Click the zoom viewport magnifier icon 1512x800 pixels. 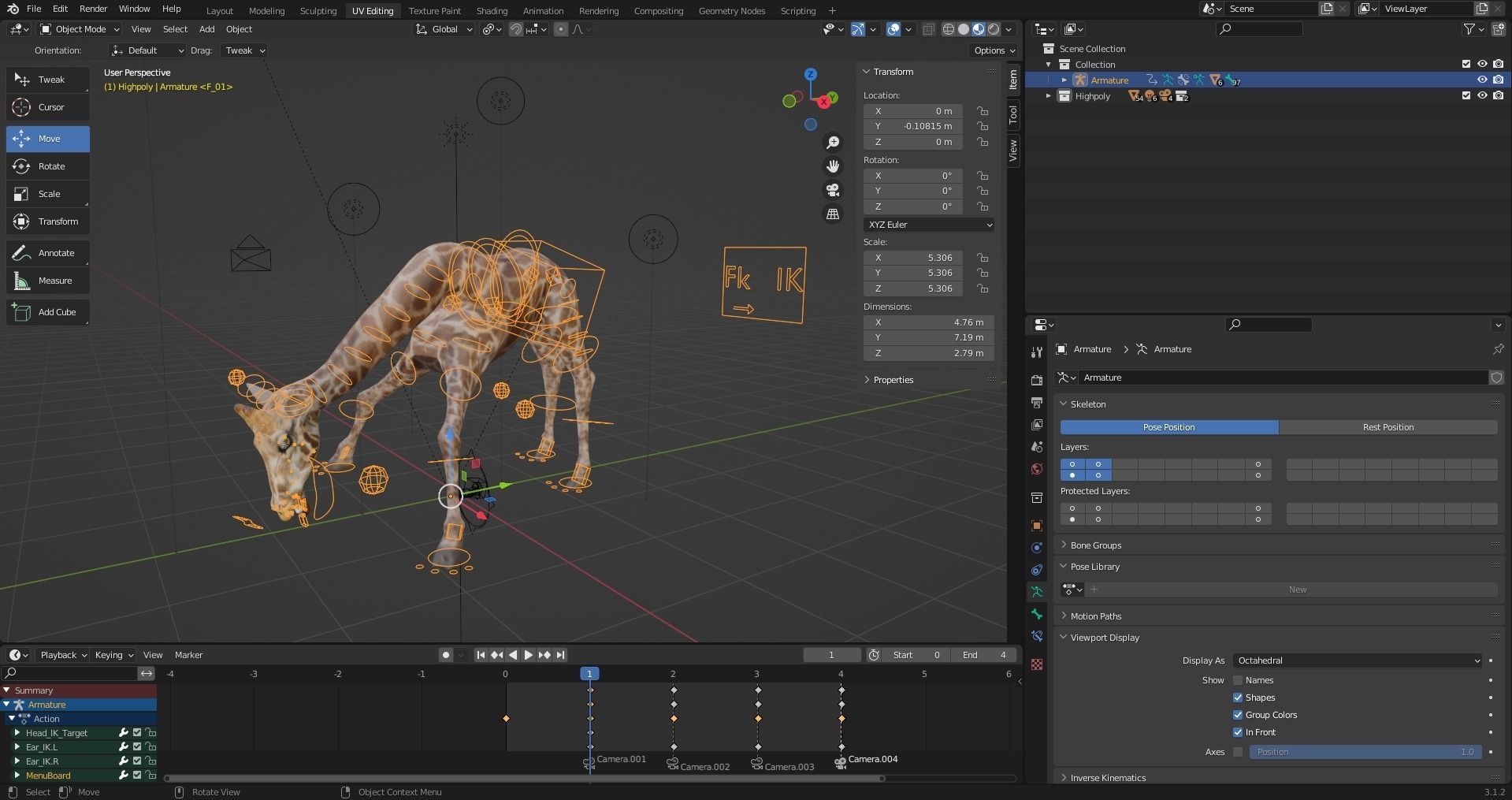[x=833, y=143]
